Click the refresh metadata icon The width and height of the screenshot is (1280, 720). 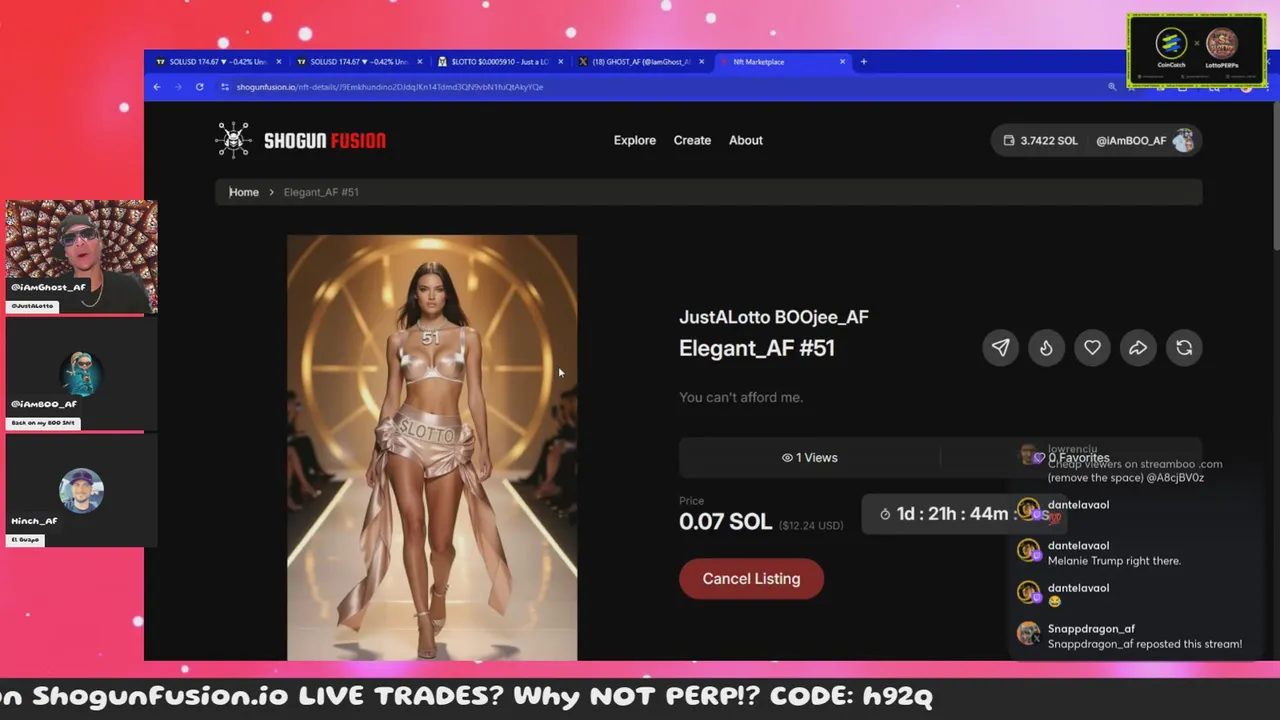[1184, 348]
